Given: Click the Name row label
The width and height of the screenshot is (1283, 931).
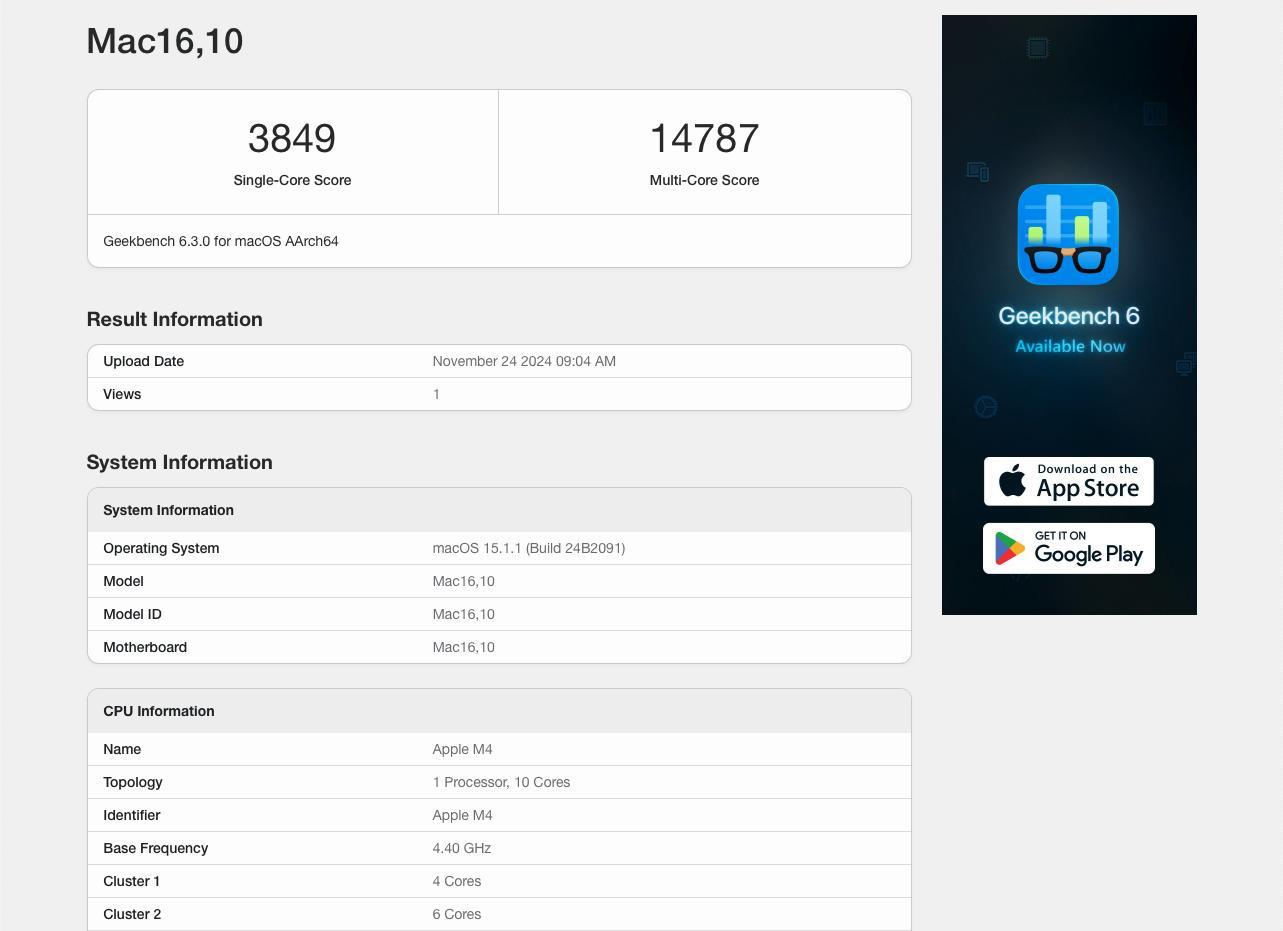Looking at the screenshot, I should [122, 749].
